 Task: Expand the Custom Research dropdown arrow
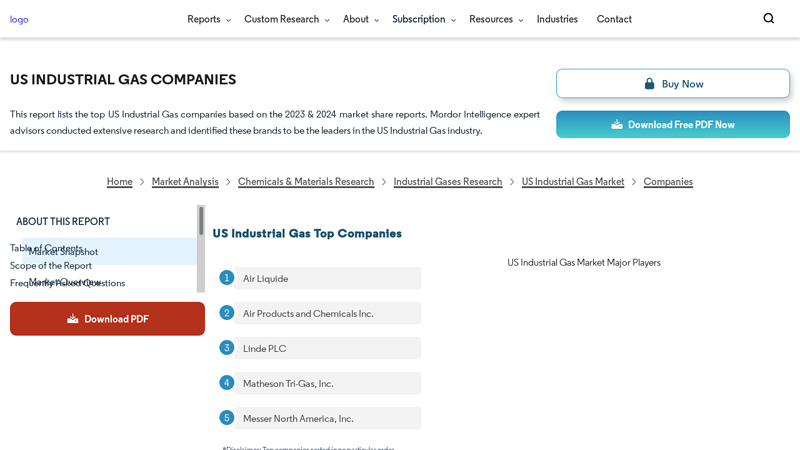[327, 20]
